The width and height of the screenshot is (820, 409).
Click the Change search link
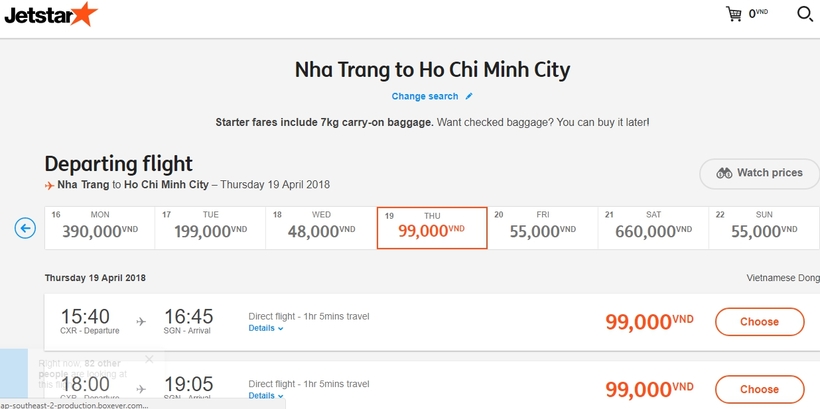(425, 96)
